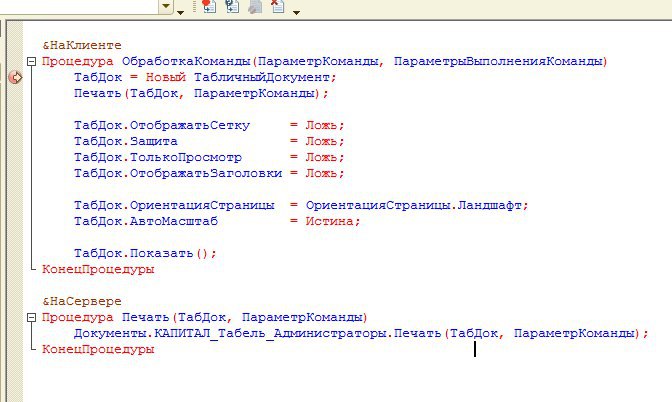
Task: Click the Новый keyword in code
Action: click(165, 78)
